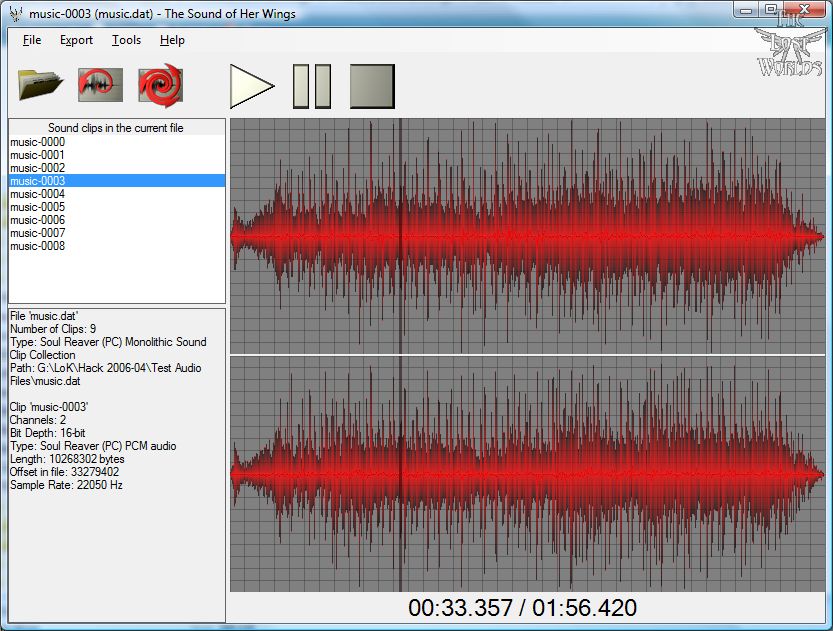
Task: Close the Sound of Her Wings window
Action: tap(804, 10)
